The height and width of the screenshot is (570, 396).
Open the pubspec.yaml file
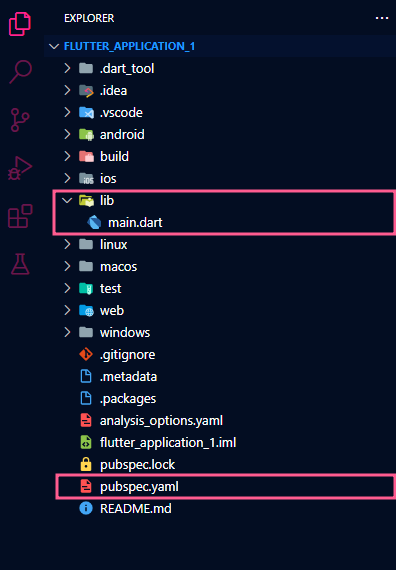click(x=139, y=487)
